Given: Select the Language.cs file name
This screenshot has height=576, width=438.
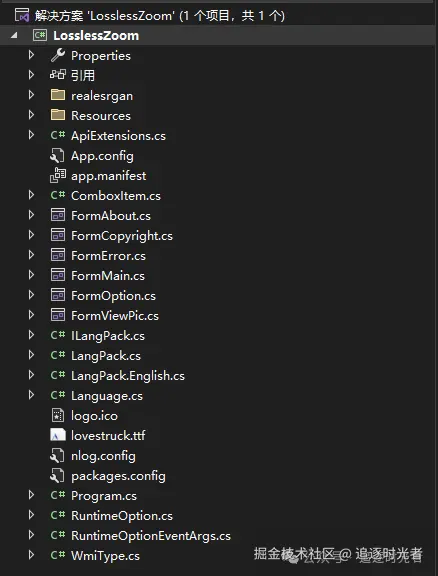Looking at the screenshot, I should tap(107, 396).
